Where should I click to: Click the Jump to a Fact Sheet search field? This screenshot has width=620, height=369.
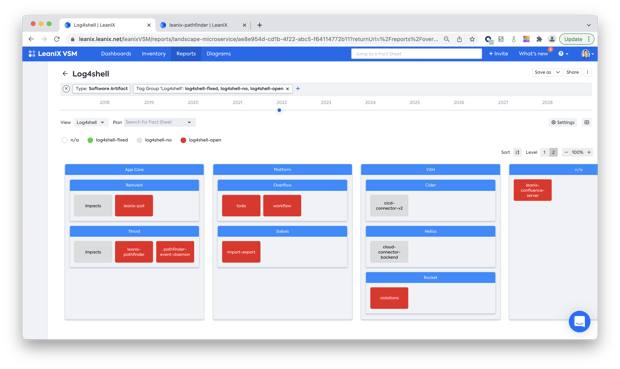click(416, 54)
